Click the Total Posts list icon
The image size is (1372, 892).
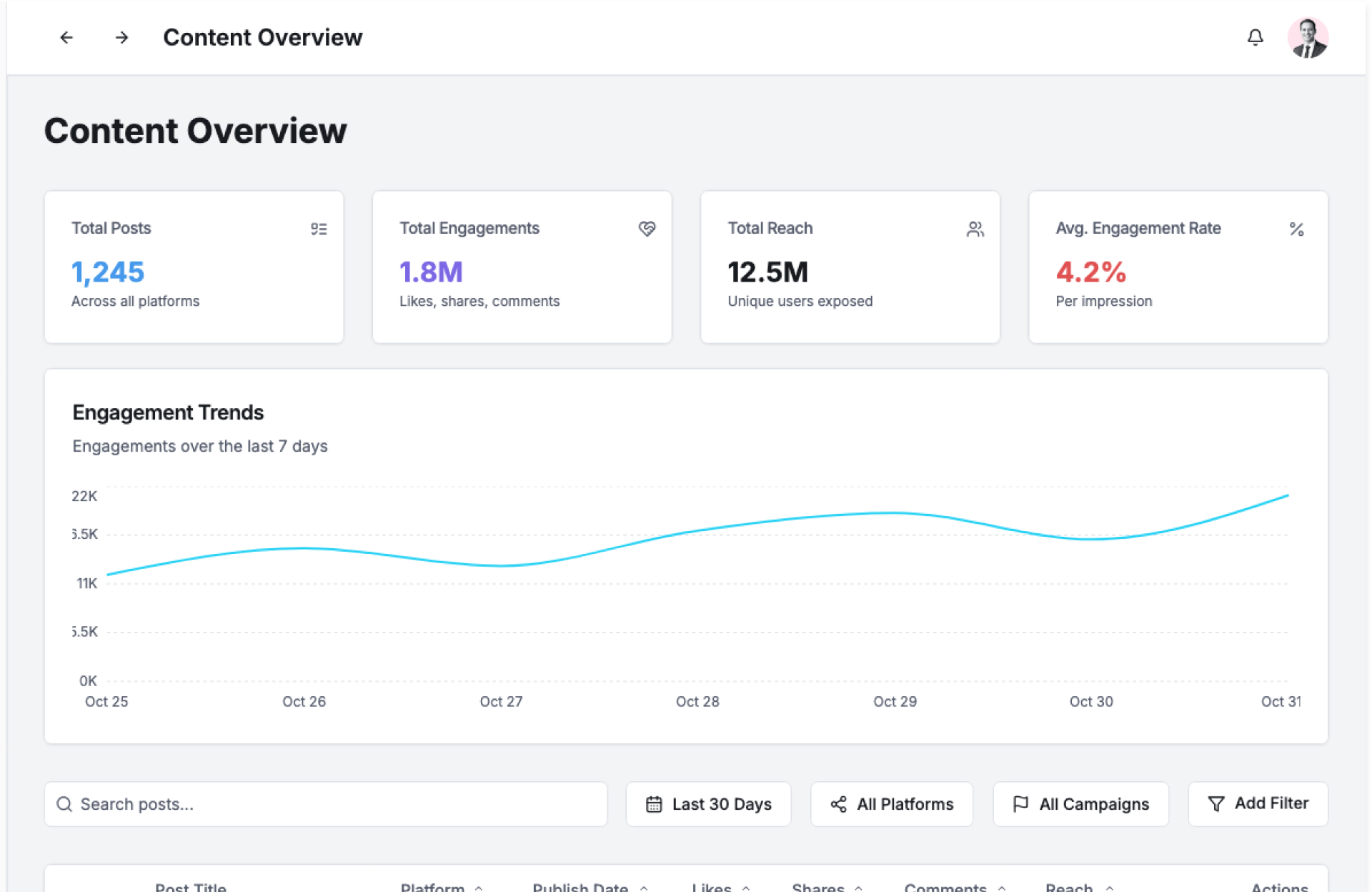pos(319,229)
